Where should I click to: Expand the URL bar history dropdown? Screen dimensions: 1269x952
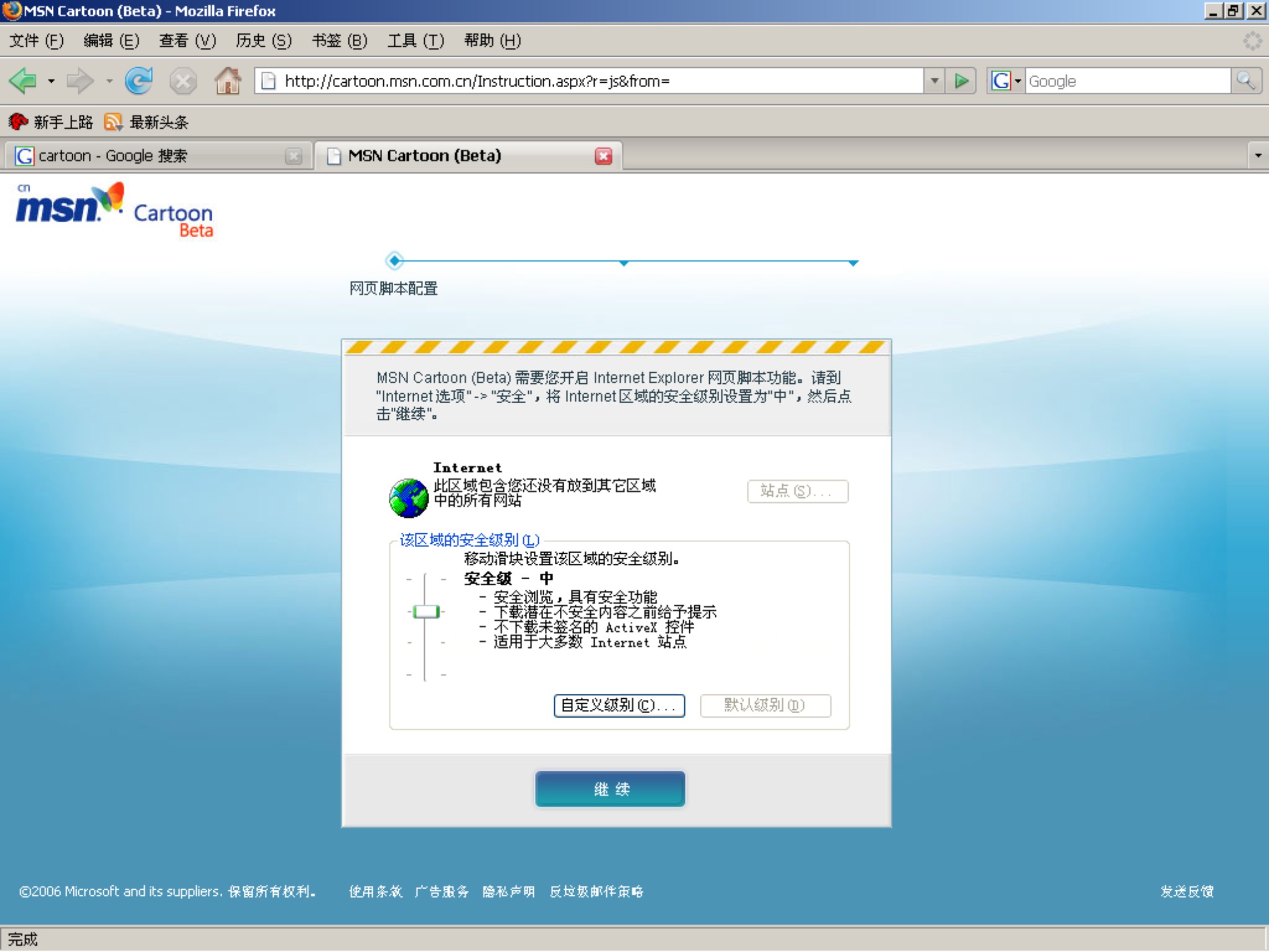[x=934, y=81]
